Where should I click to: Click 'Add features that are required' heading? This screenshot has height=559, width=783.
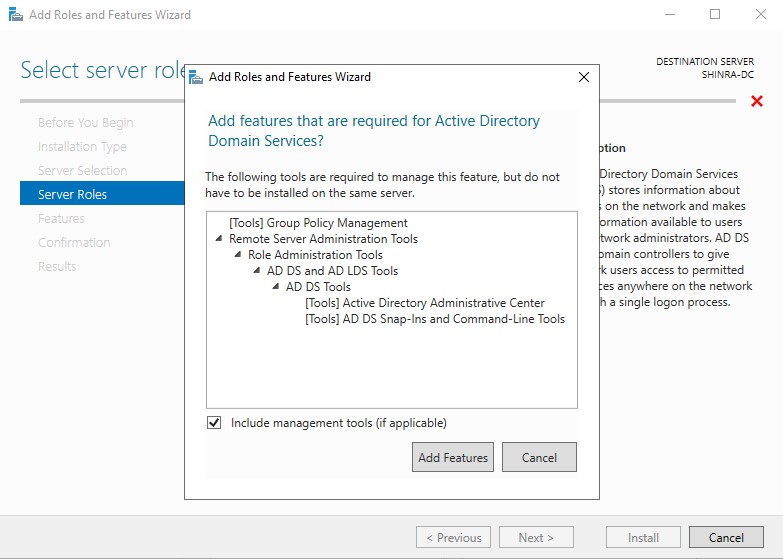(x=374, y=131)
